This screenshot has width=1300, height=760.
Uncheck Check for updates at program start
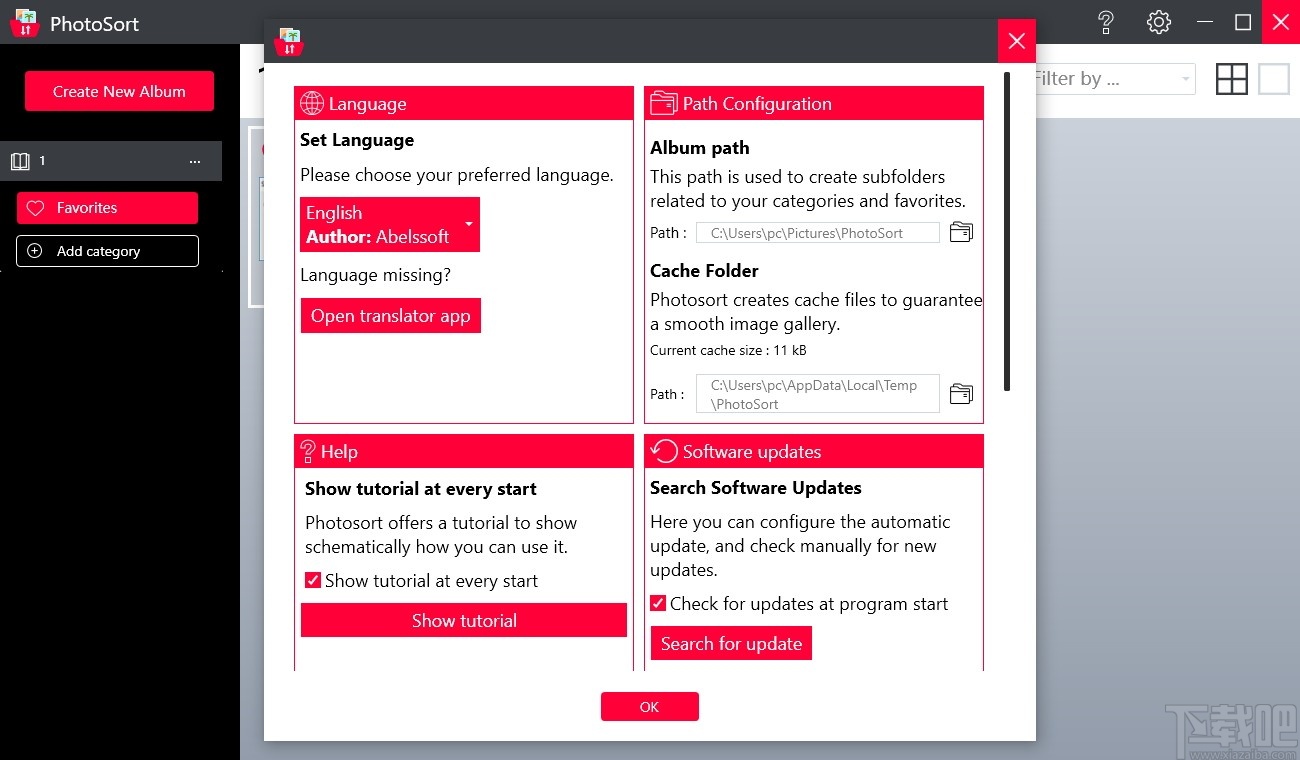point(658,603)
